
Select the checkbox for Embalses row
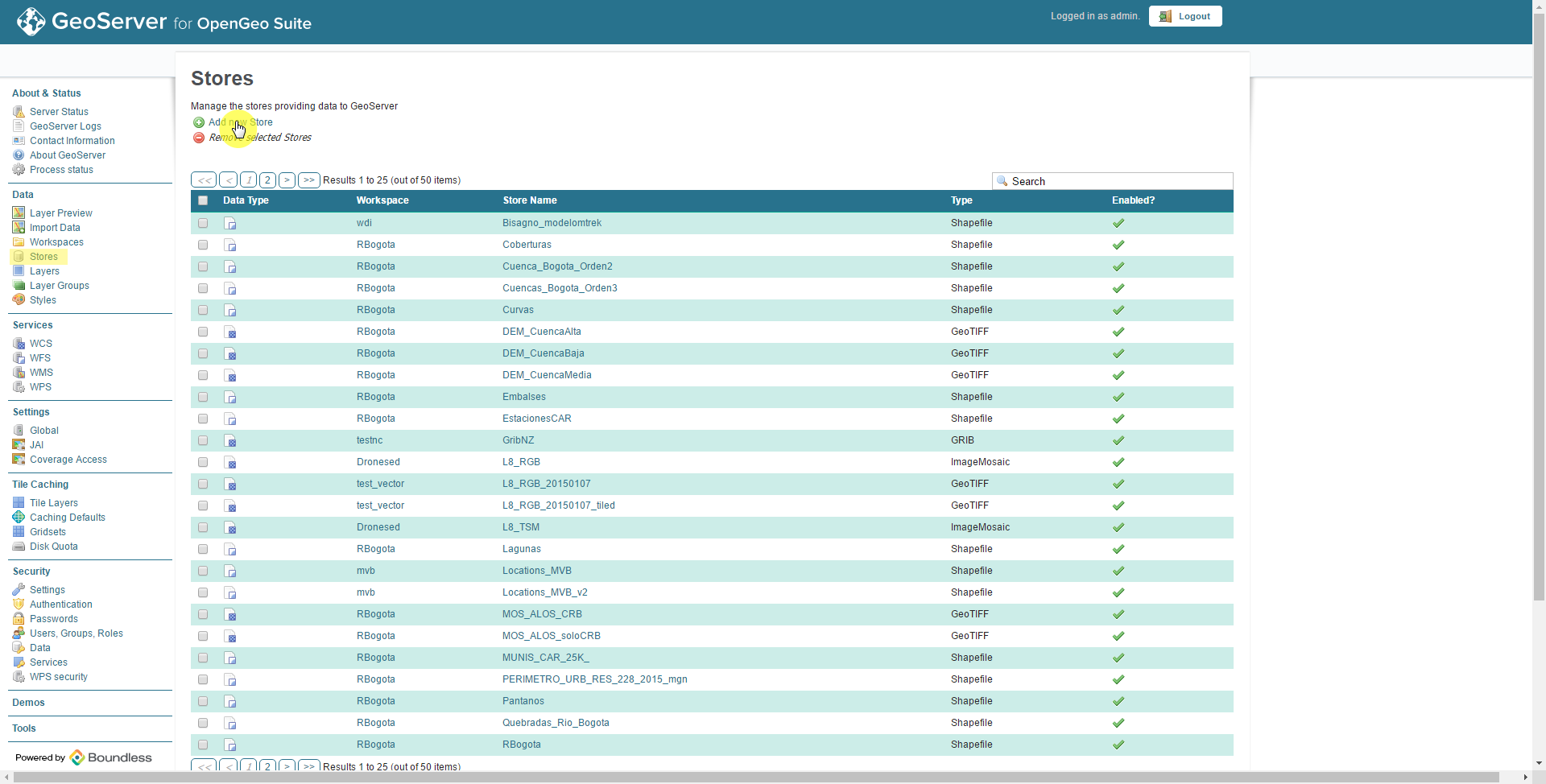point(203,397)
